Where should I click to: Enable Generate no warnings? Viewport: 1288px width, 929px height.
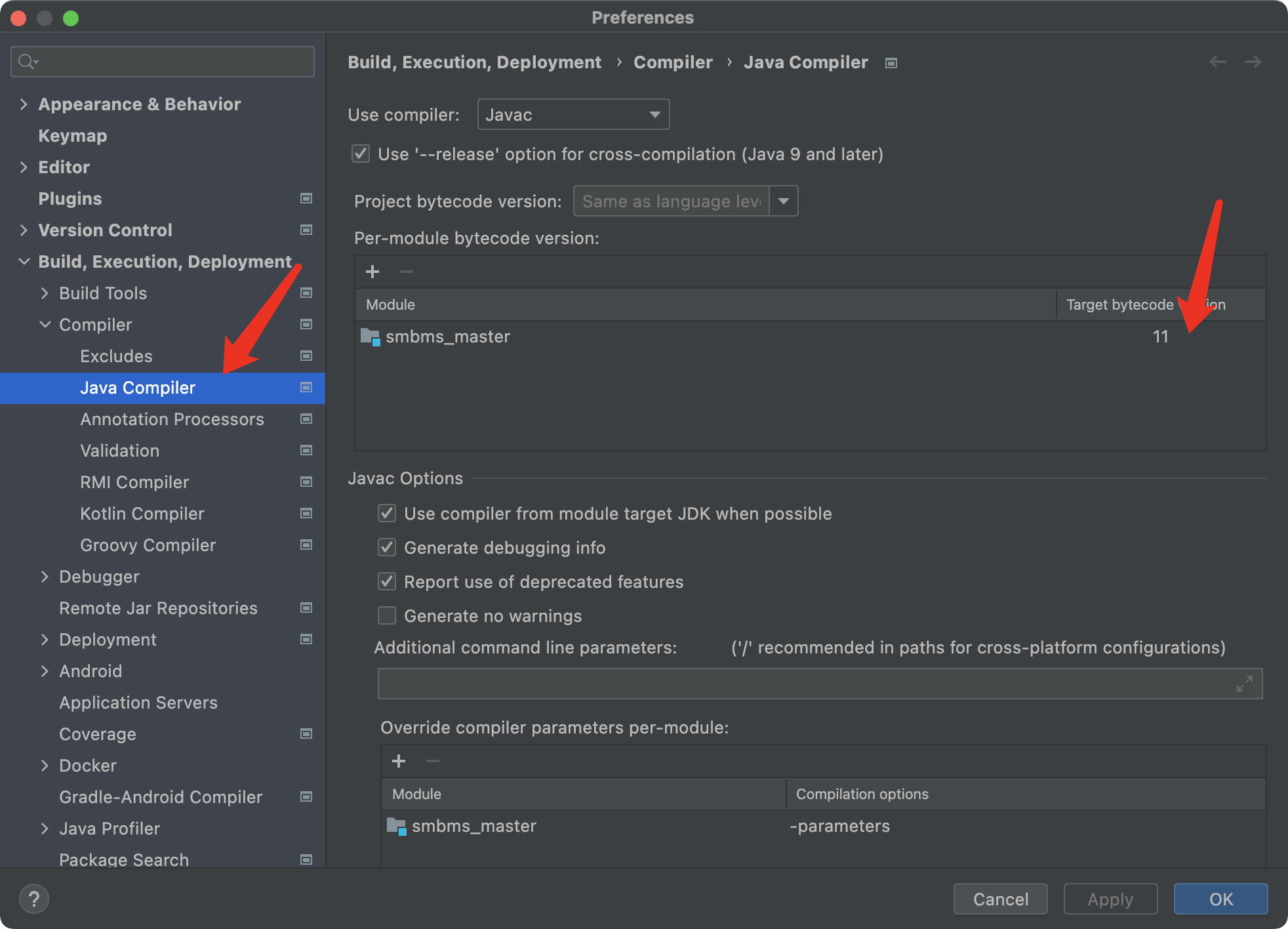coord(387,615)
